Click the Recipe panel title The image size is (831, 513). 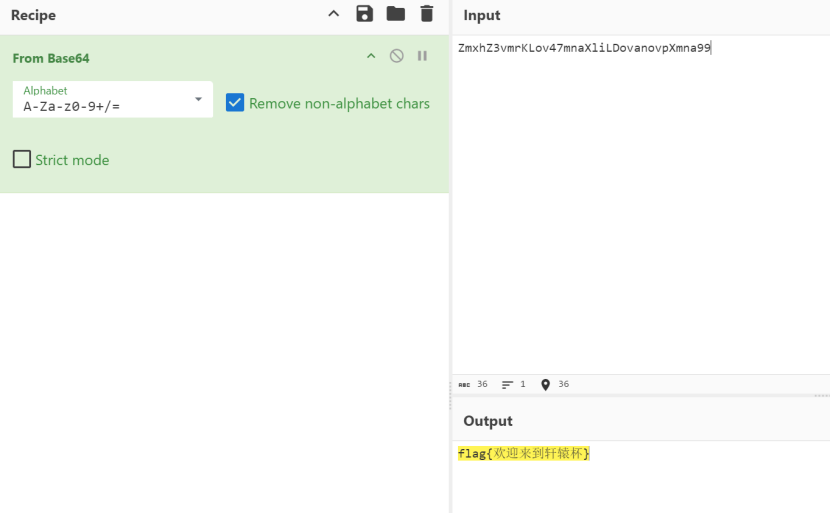33,15
